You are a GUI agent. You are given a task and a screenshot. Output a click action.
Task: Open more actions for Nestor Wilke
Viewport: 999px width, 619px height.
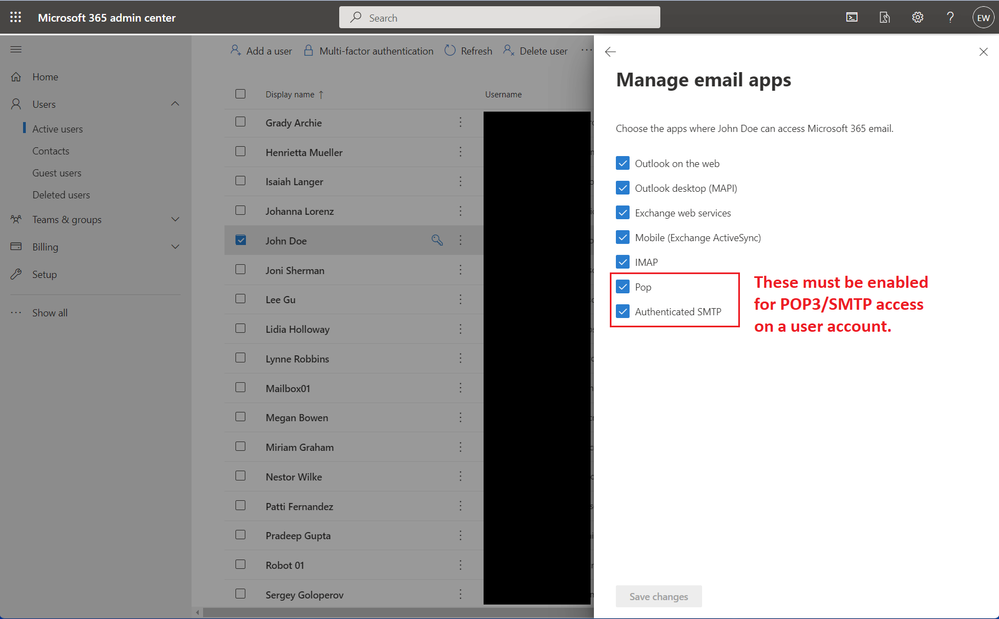461,476
